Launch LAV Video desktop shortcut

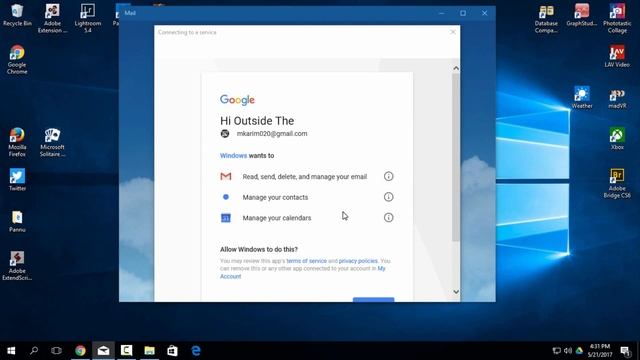[617, 56]
